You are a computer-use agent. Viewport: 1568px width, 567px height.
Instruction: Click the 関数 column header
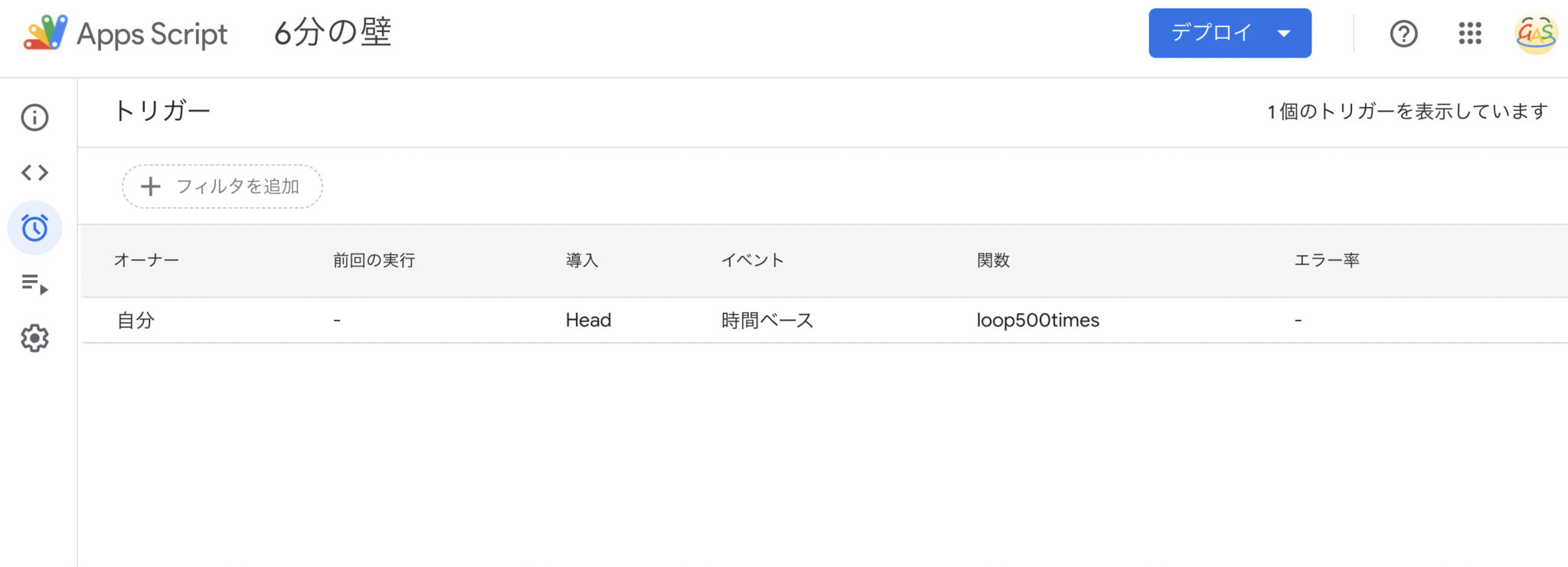pos(993,260)
